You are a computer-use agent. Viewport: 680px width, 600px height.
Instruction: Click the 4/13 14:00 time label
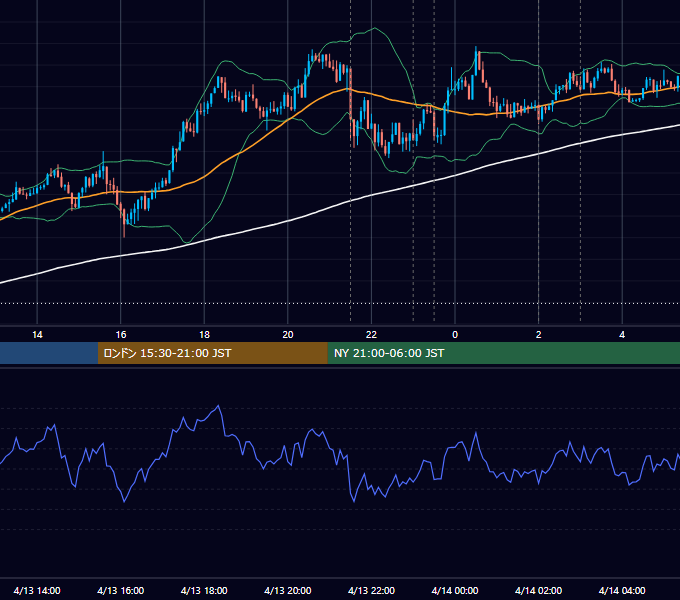[37, 590]
